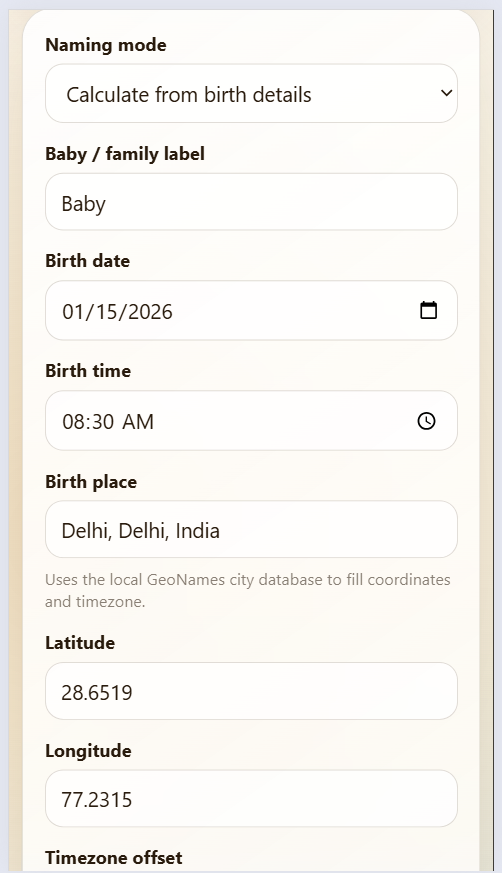The width and height of the screenshot is (502, 873).
Task: Click the 'Baby / family label' label text
Action: click(x=125, y=154)
